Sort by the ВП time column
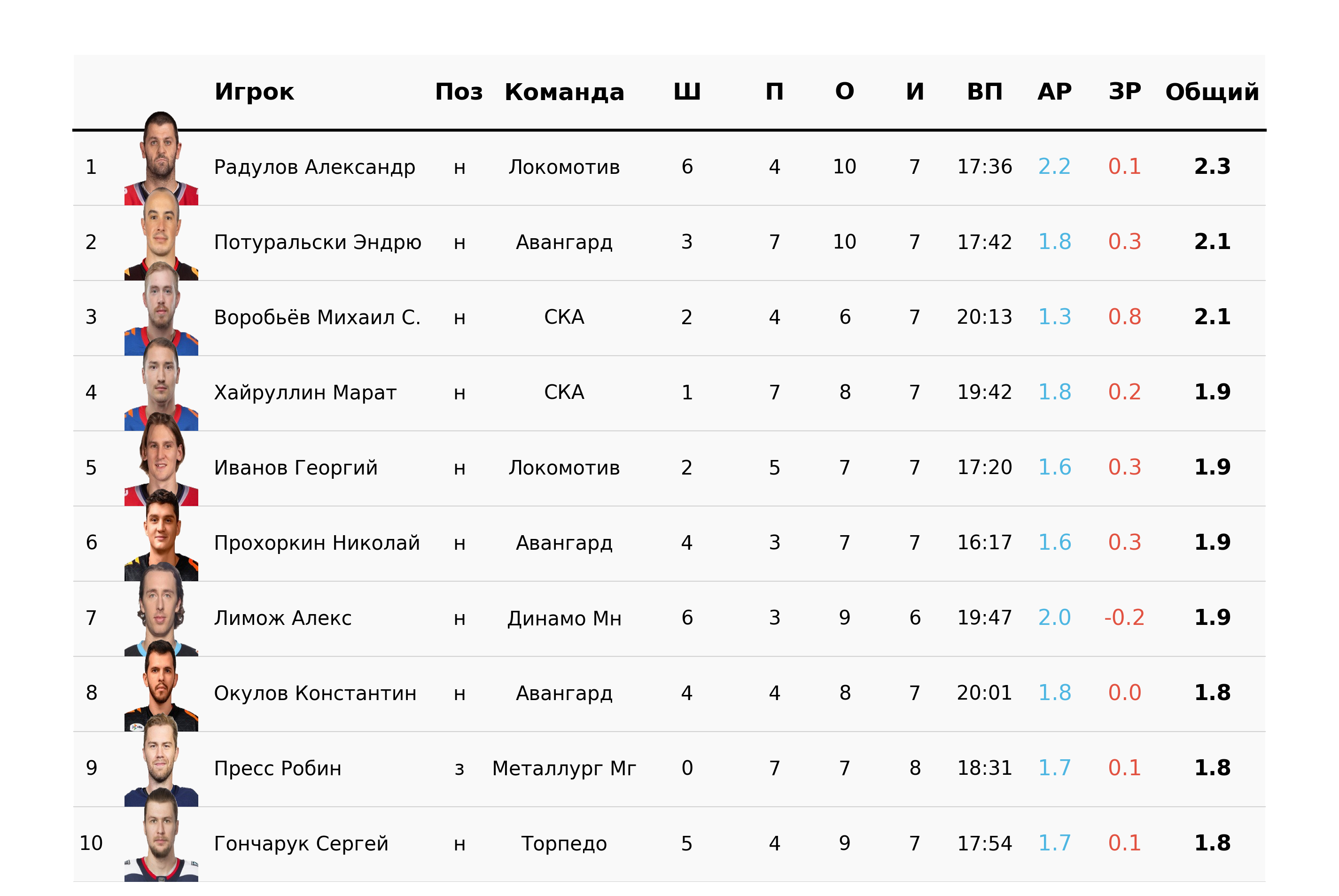1339x896 pixels. (985, 92)
